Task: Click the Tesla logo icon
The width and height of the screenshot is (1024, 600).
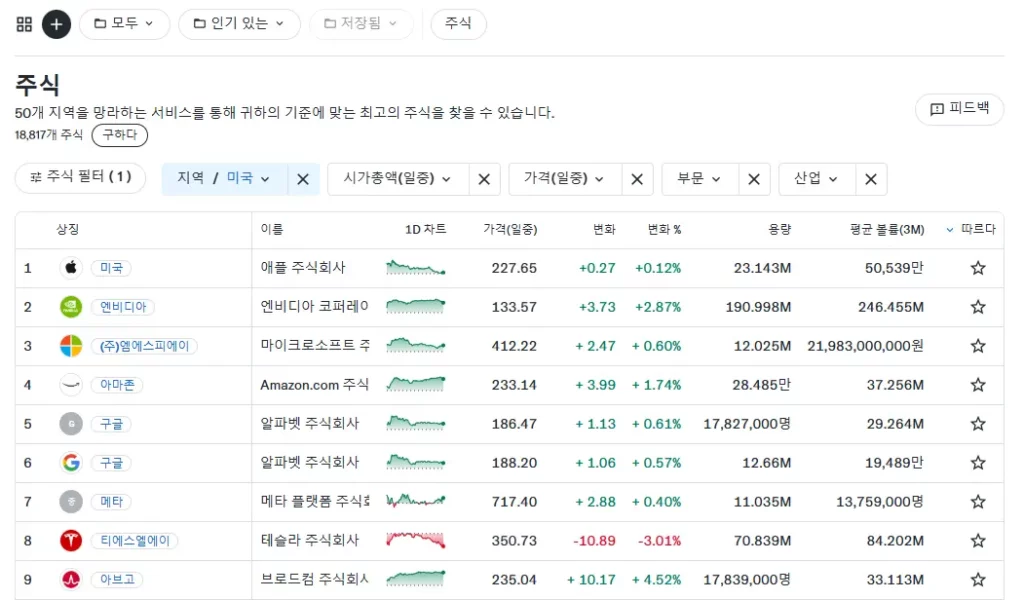Action: click(71, 541)
